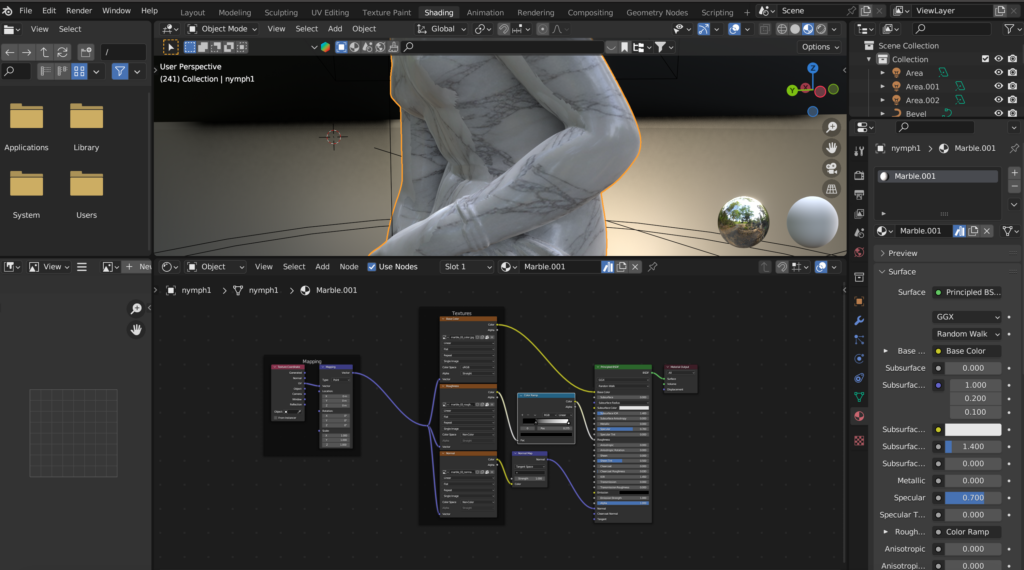The height and width of the screenshot is (570, 1024).
Task: Open the Object Mode dropdown
Action: click(222, 29)
